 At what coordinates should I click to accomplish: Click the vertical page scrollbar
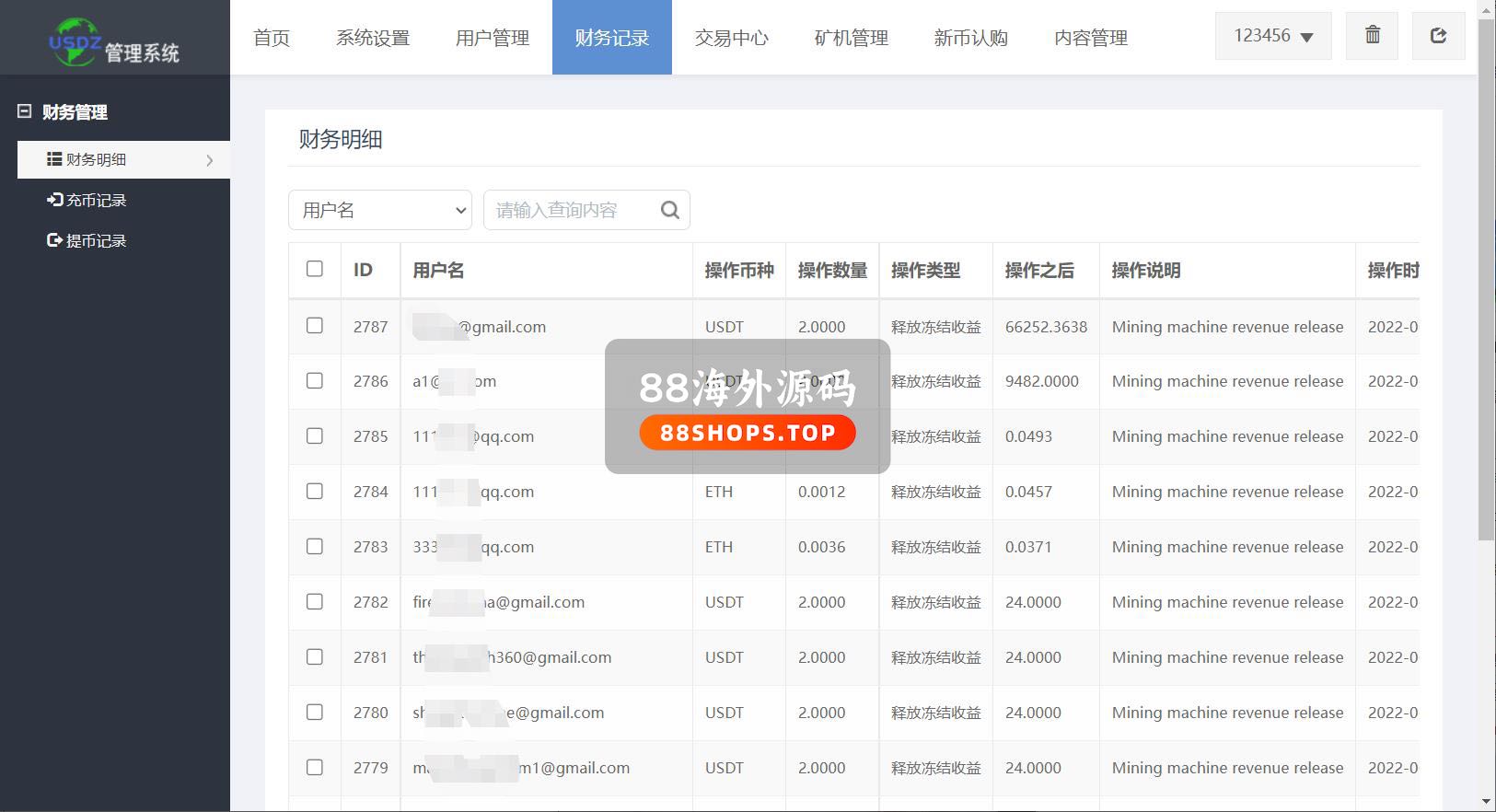tap(1486, 276)
